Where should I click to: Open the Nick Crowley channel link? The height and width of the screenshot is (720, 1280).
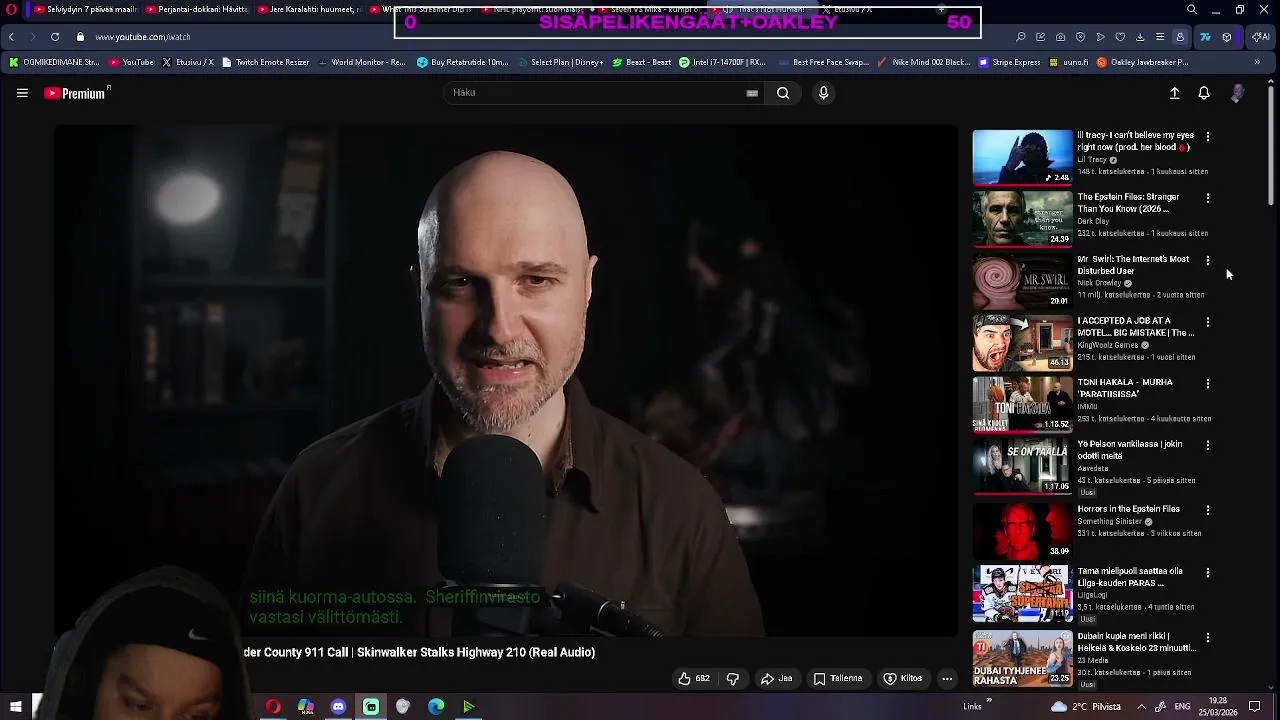pyautogui.click(x=1099, y=283)
